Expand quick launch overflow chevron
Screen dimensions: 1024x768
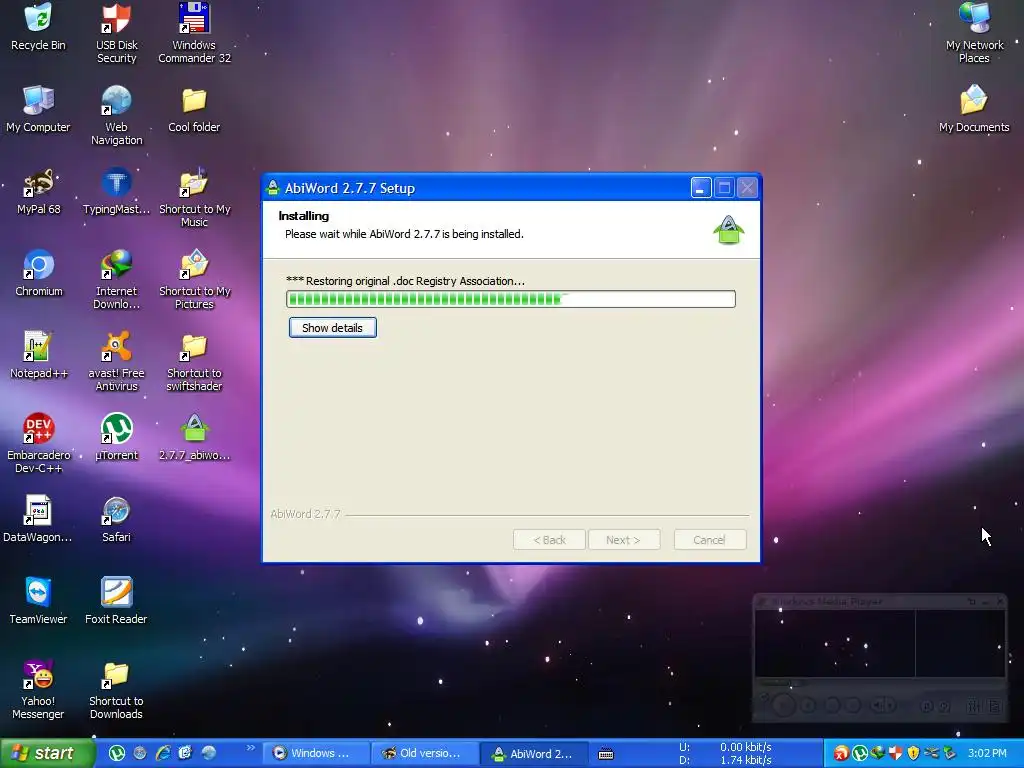(251, 748)
